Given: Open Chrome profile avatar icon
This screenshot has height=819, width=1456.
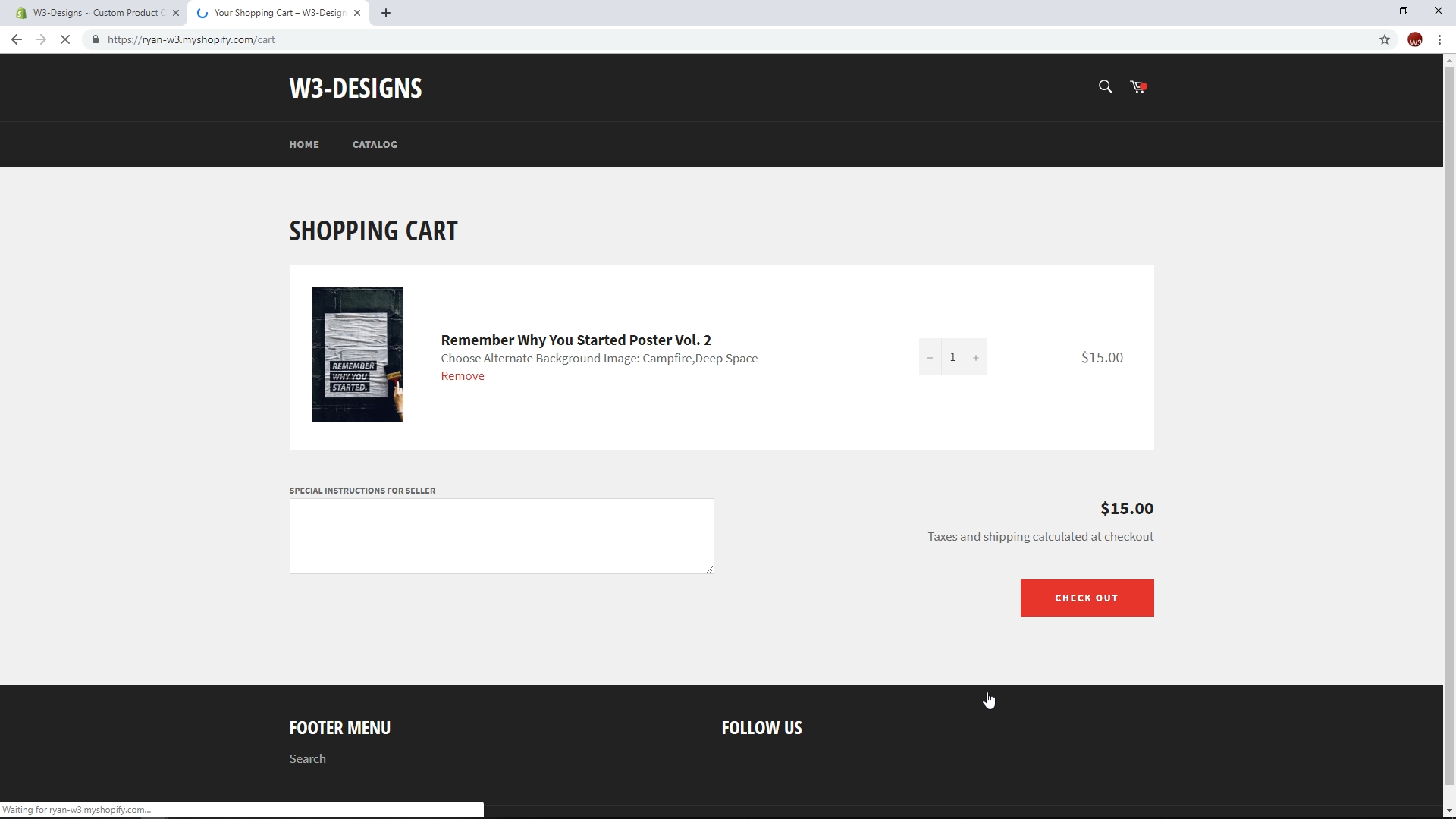Looking at the screenshot, I should click(1415, 39).
